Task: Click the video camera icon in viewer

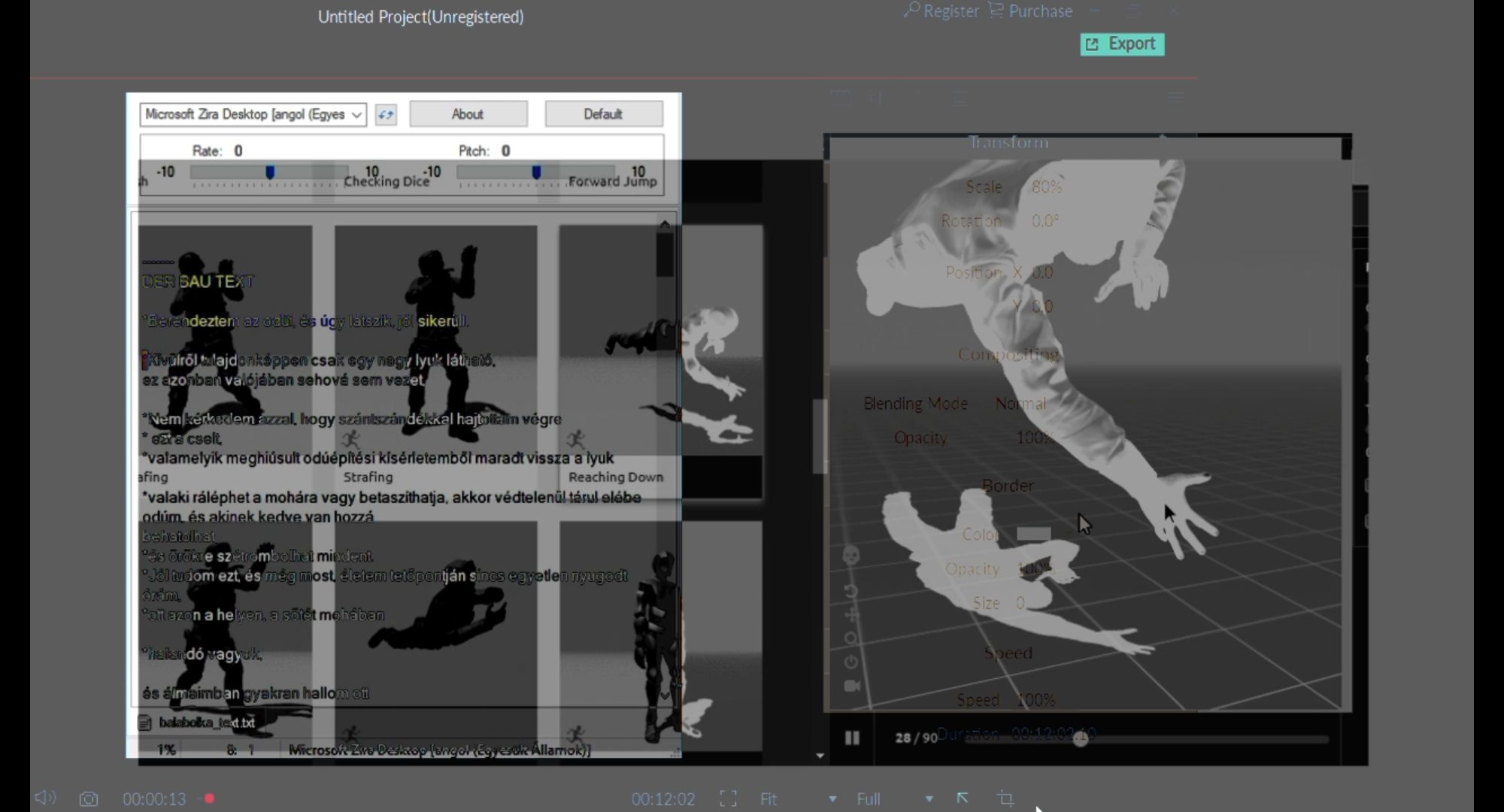Action: click(x=852, y=686)
